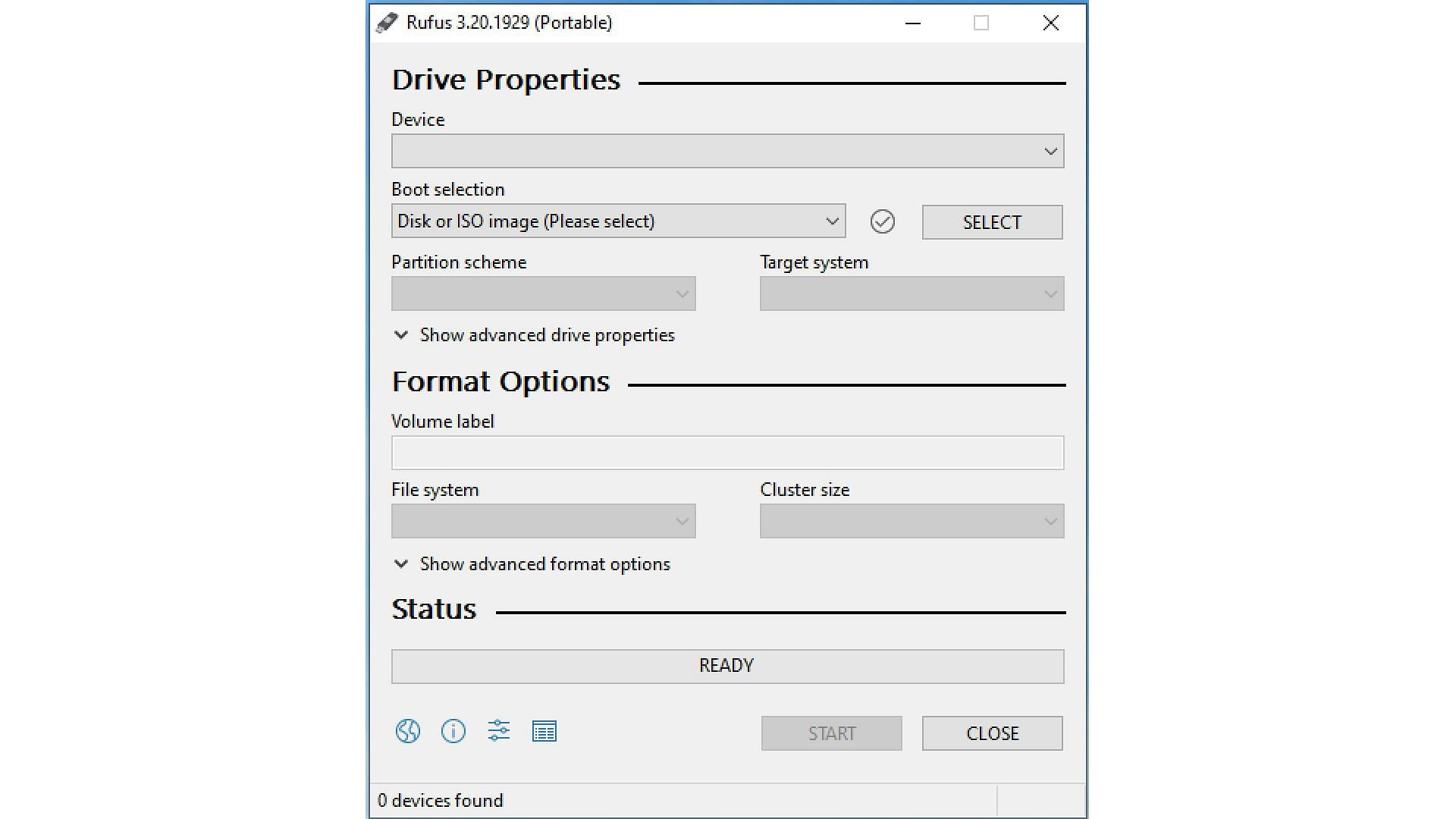Minimize the Rufus window
The image size is (1456, 819).
913,23
